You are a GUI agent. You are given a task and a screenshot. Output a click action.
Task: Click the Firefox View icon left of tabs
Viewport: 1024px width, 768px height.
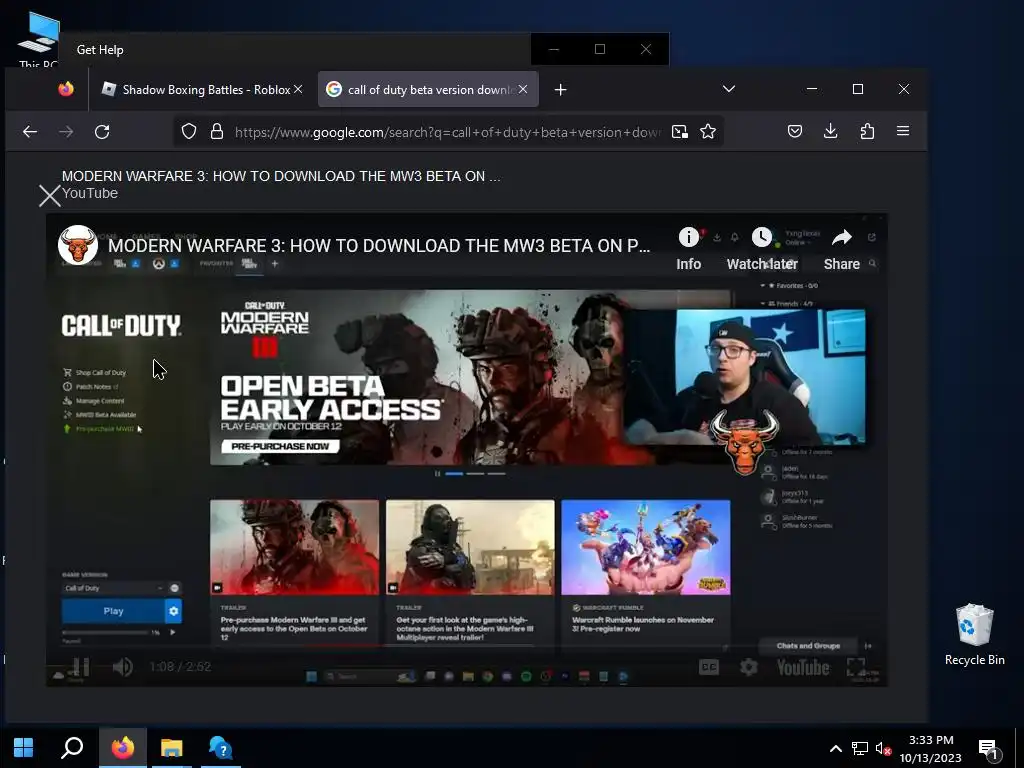coord(66,89)
